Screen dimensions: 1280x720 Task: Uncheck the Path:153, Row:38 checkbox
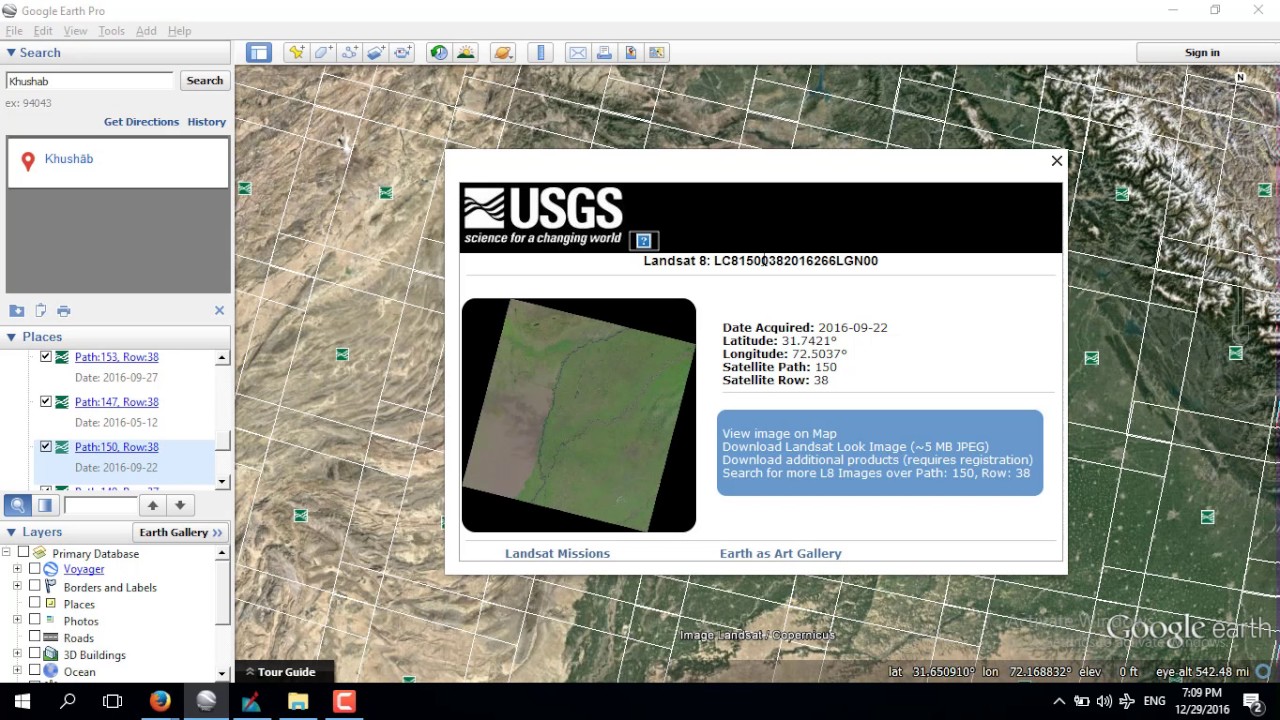coord(45,357)
